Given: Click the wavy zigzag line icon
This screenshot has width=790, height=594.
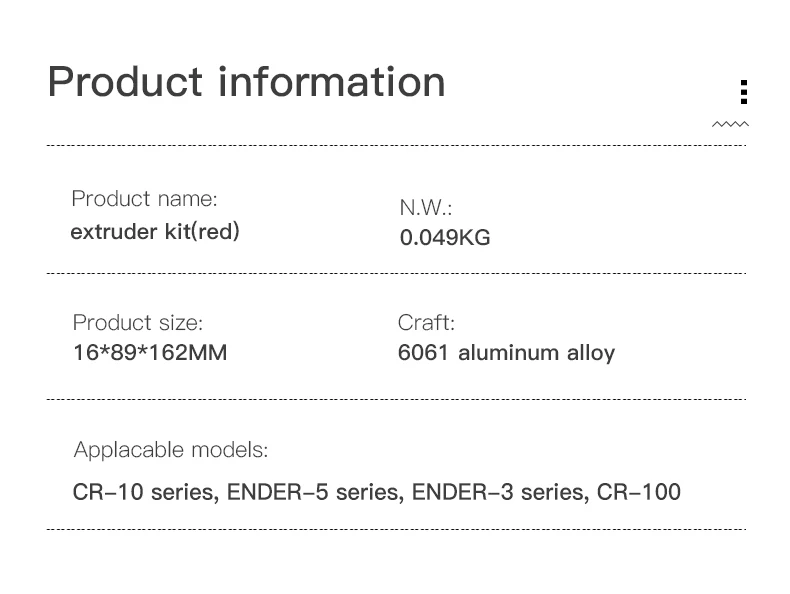Looking at the screenshot, I should point(730,124).
